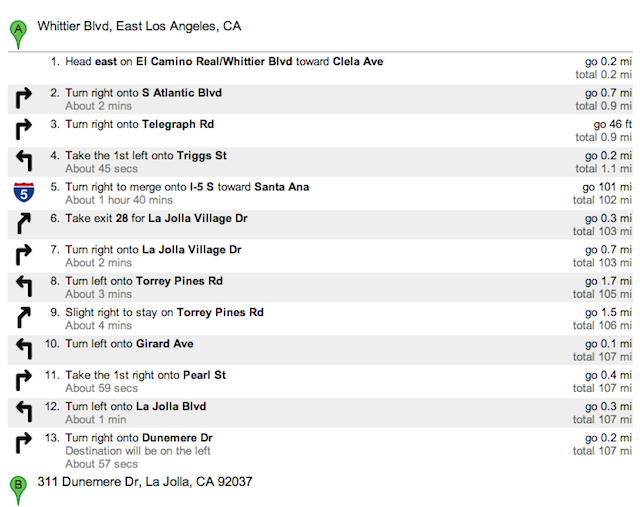Image resolution: width=640 pixels, height=507 pixels.
Task: Select step 1 Head east on El Camino Real
Action: click(x=223, y=62)
